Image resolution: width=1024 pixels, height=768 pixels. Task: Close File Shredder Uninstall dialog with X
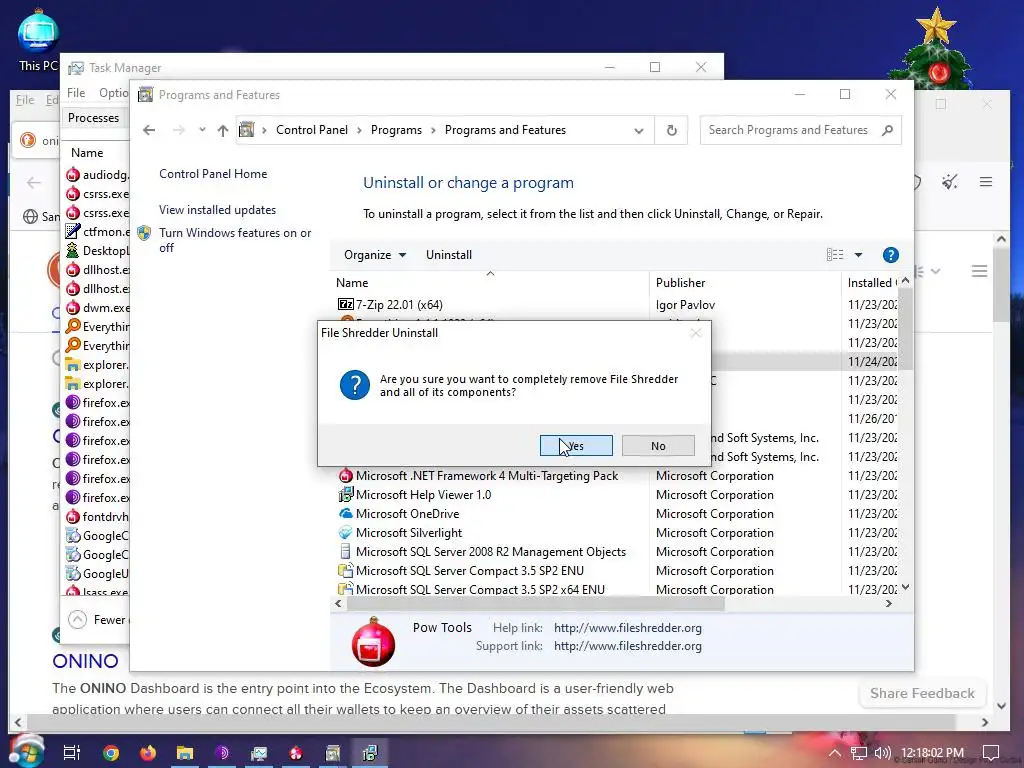696,333
